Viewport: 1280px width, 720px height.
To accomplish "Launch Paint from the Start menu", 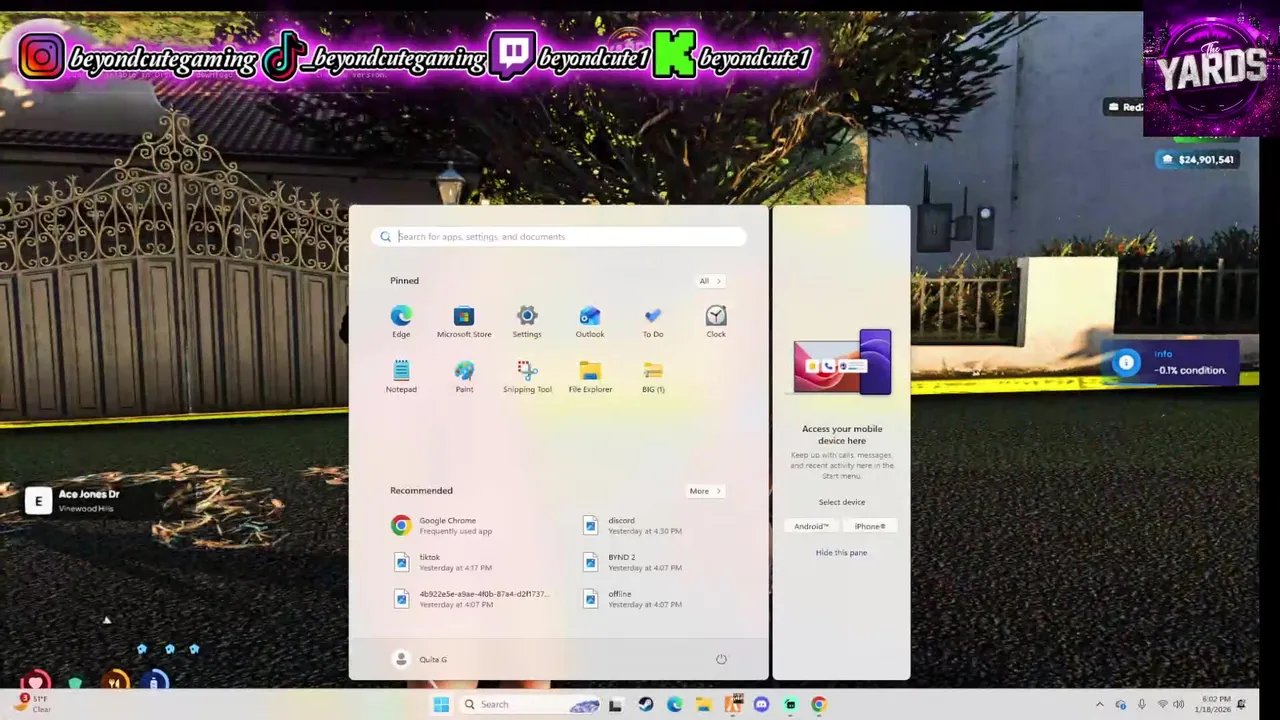I will [x=464, y=377].
